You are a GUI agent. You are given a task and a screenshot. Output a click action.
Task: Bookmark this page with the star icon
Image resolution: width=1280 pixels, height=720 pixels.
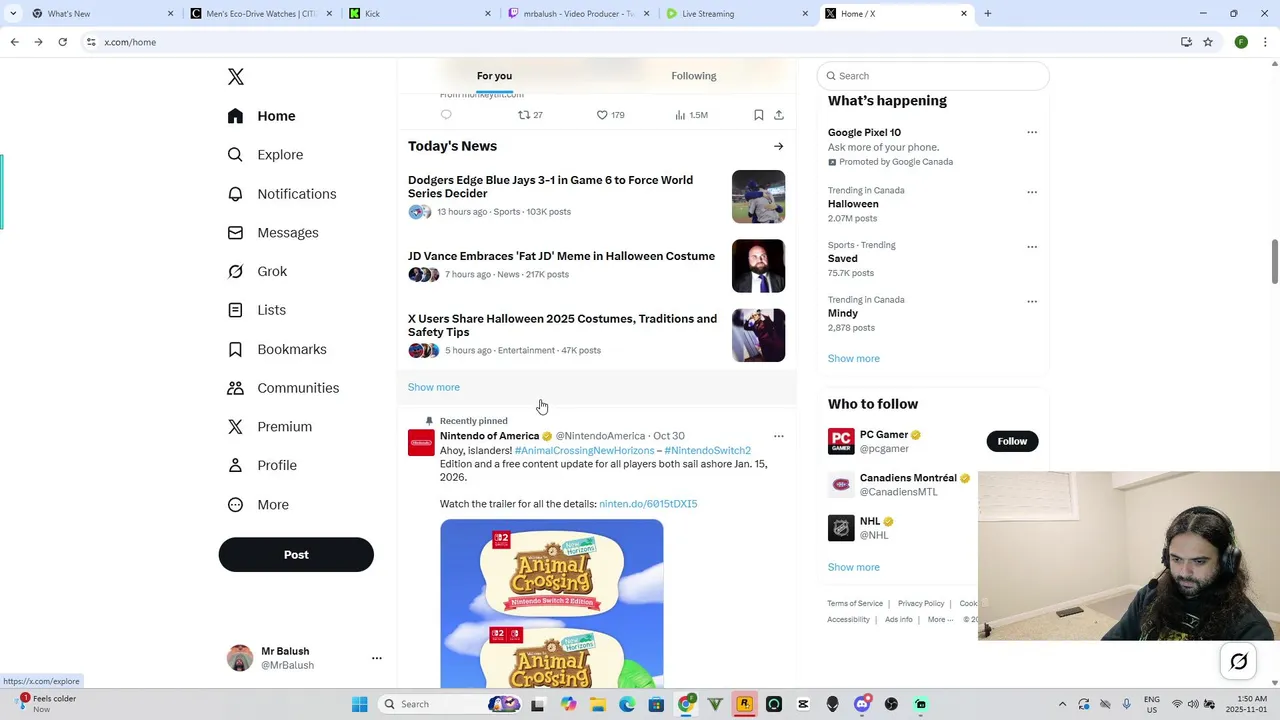pos(1208,42)
